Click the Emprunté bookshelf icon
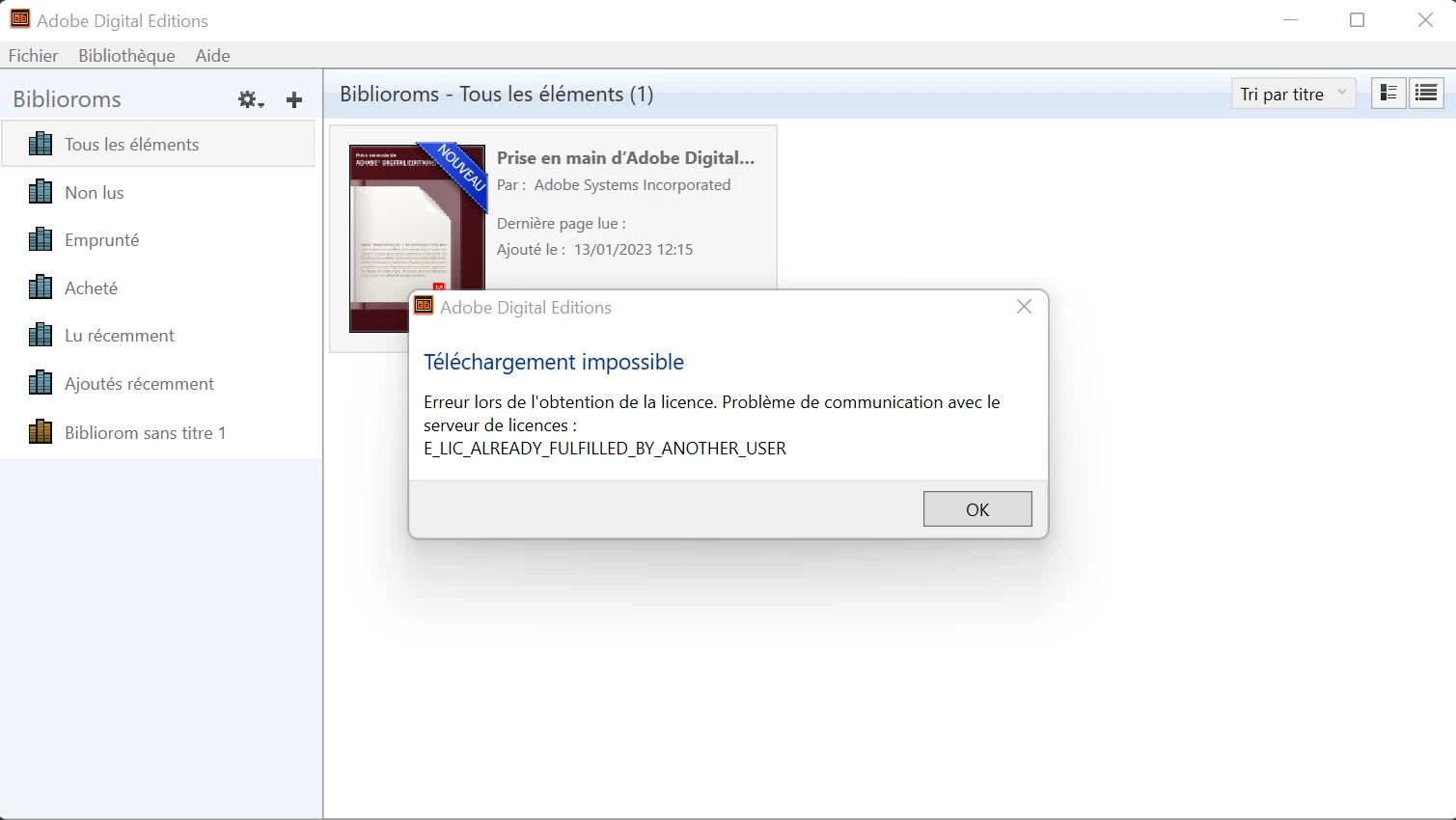 [x=41, y=239]
